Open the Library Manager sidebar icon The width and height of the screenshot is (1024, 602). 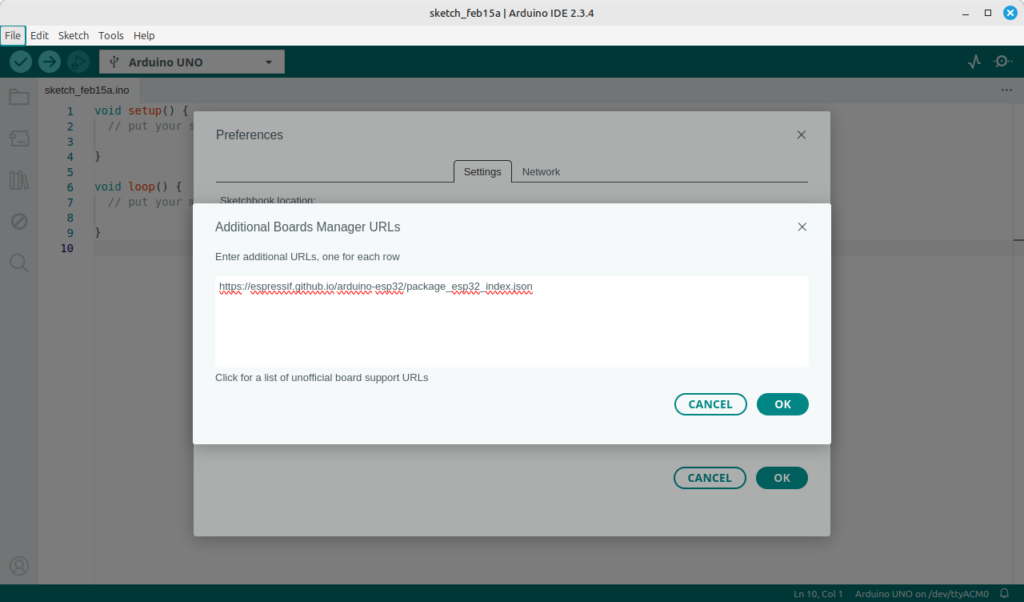(x=19, y=180)
